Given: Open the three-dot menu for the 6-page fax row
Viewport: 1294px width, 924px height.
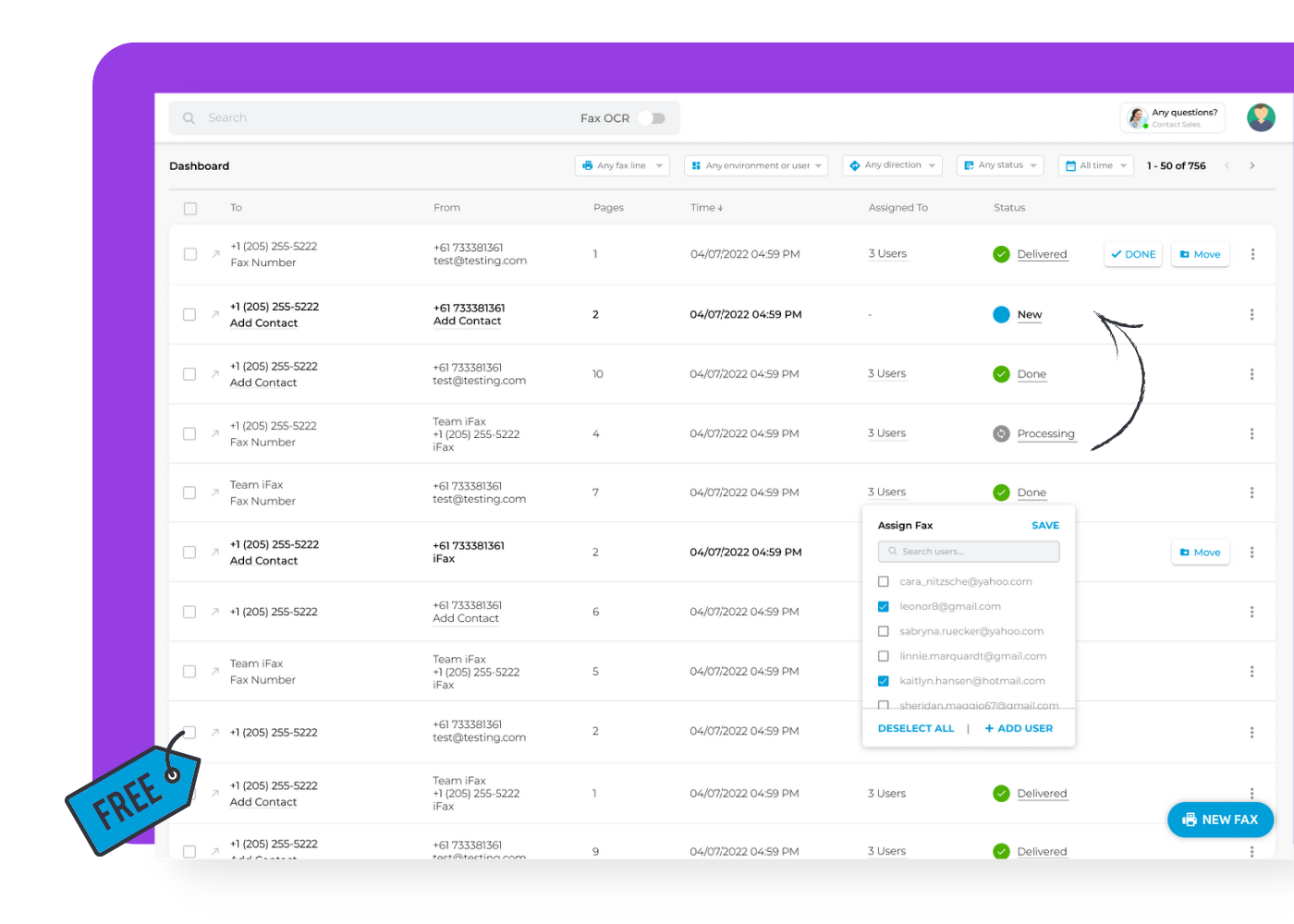Looking at the screenshot, I should pos(1252,612).
